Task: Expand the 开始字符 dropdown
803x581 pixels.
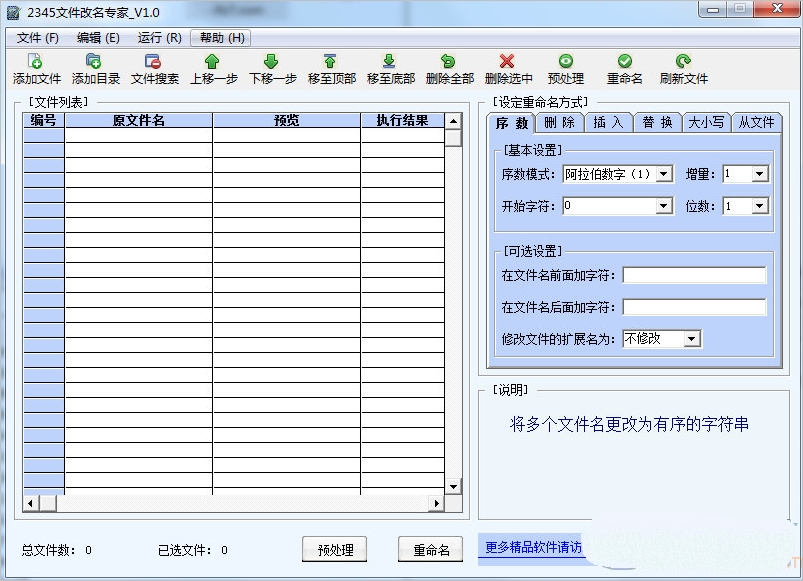Action: [x=664, y=206]
